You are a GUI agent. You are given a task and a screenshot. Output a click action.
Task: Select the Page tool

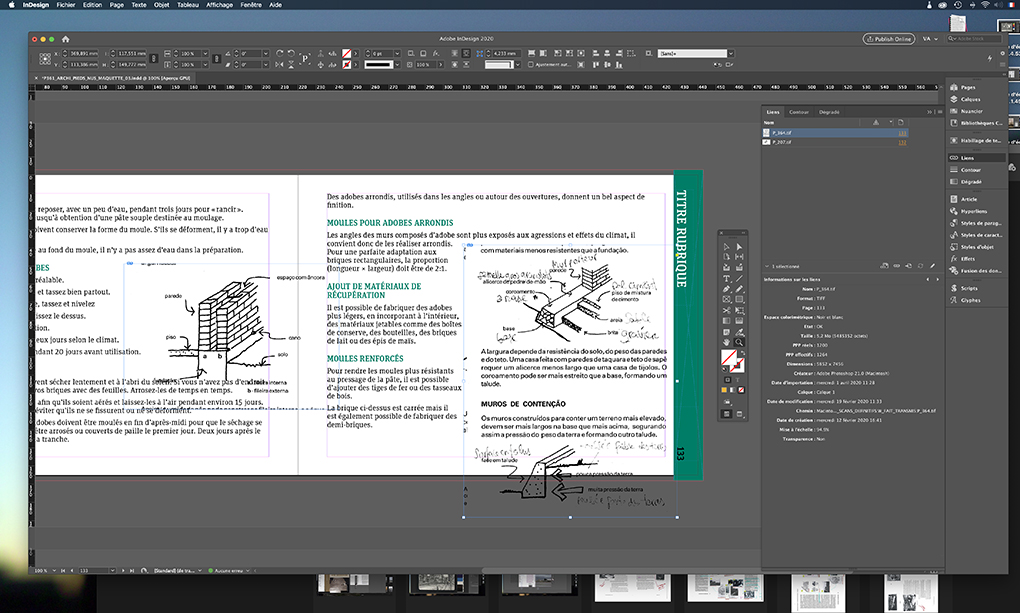[x=726, y=257]
